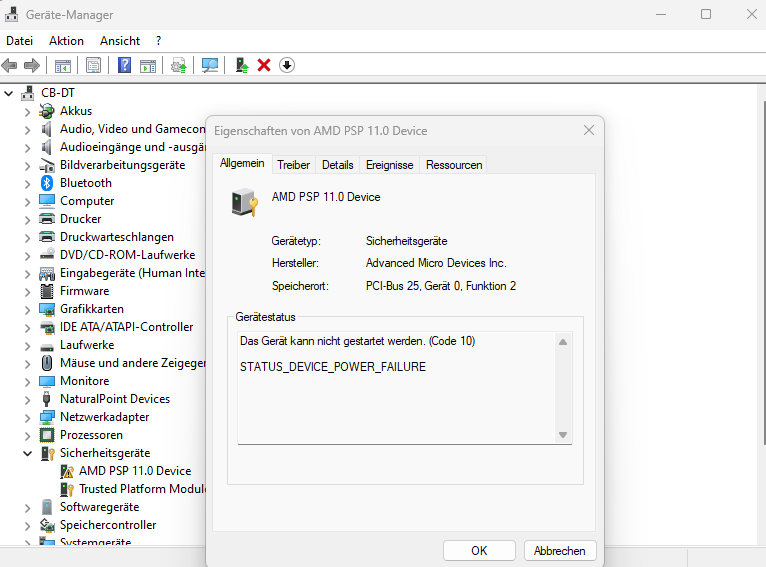Open the Ansicht menu
The height and width of the screenshot is (567, 766).
120,41
